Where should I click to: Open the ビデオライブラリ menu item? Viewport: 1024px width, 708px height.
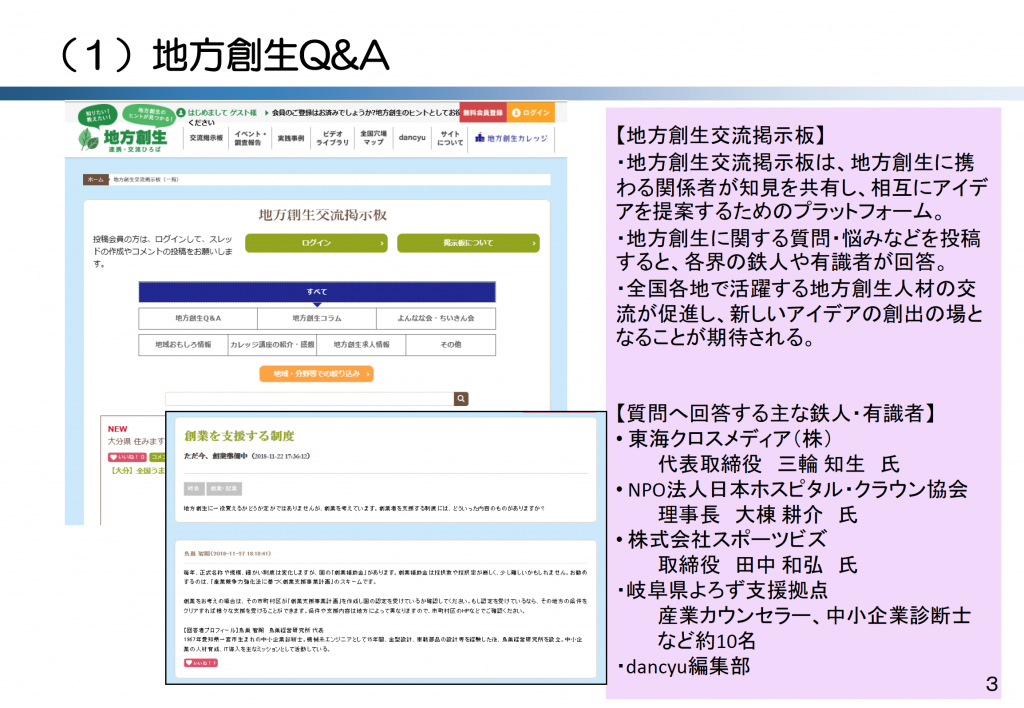click(x=332, y=138)
